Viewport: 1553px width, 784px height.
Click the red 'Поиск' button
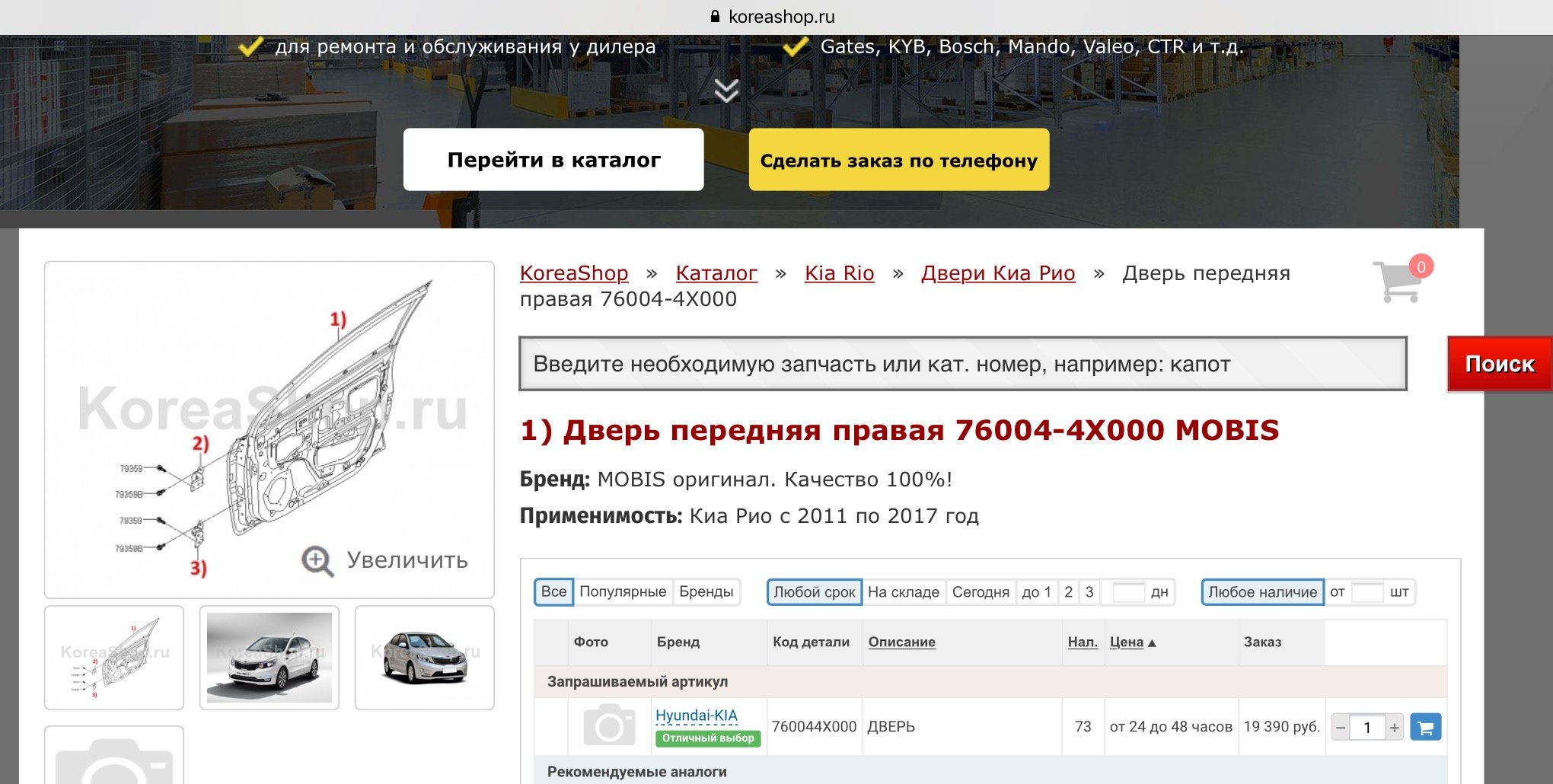[x=1500, y=364]
